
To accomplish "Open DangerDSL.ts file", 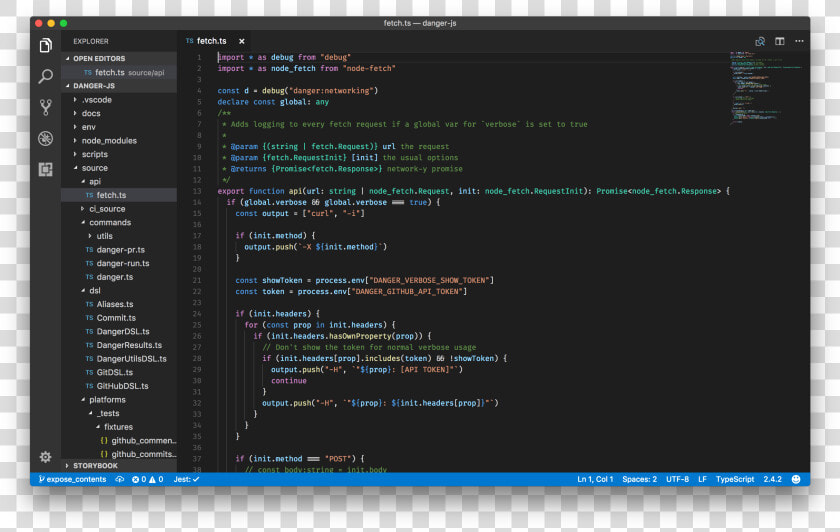I will pyautogui.click(x=119, y=332).
